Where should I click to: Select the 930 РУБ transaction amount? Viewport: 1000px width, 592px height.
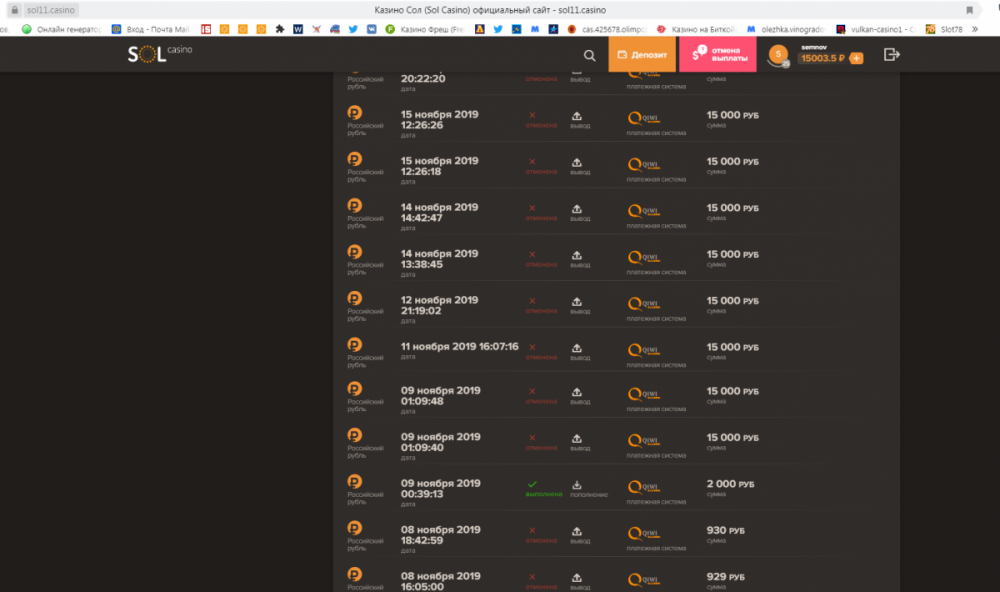click(x=725, y=530)
